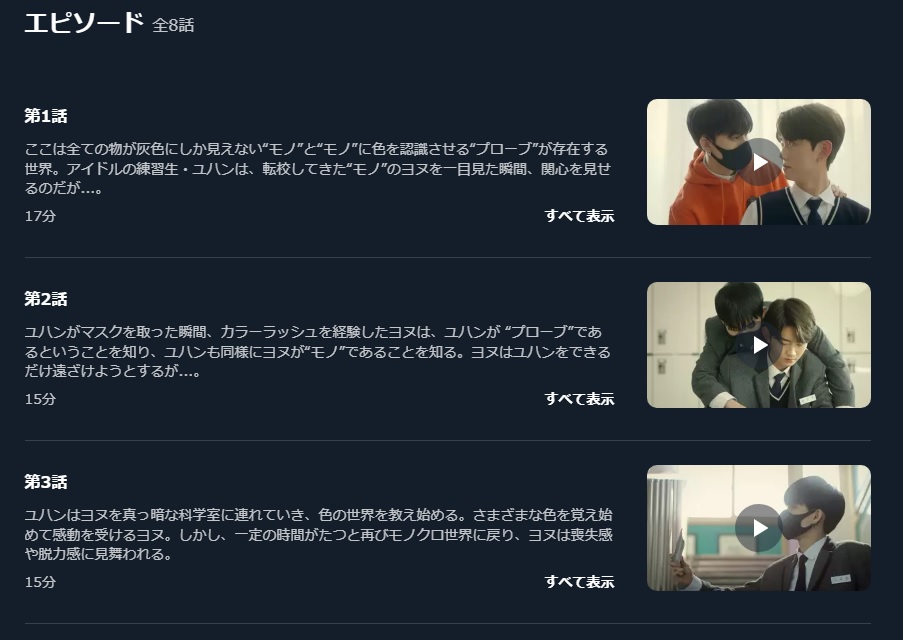
Task: Select the episode 3 thumbnail with masked student
Action: (x=758, y=528)
